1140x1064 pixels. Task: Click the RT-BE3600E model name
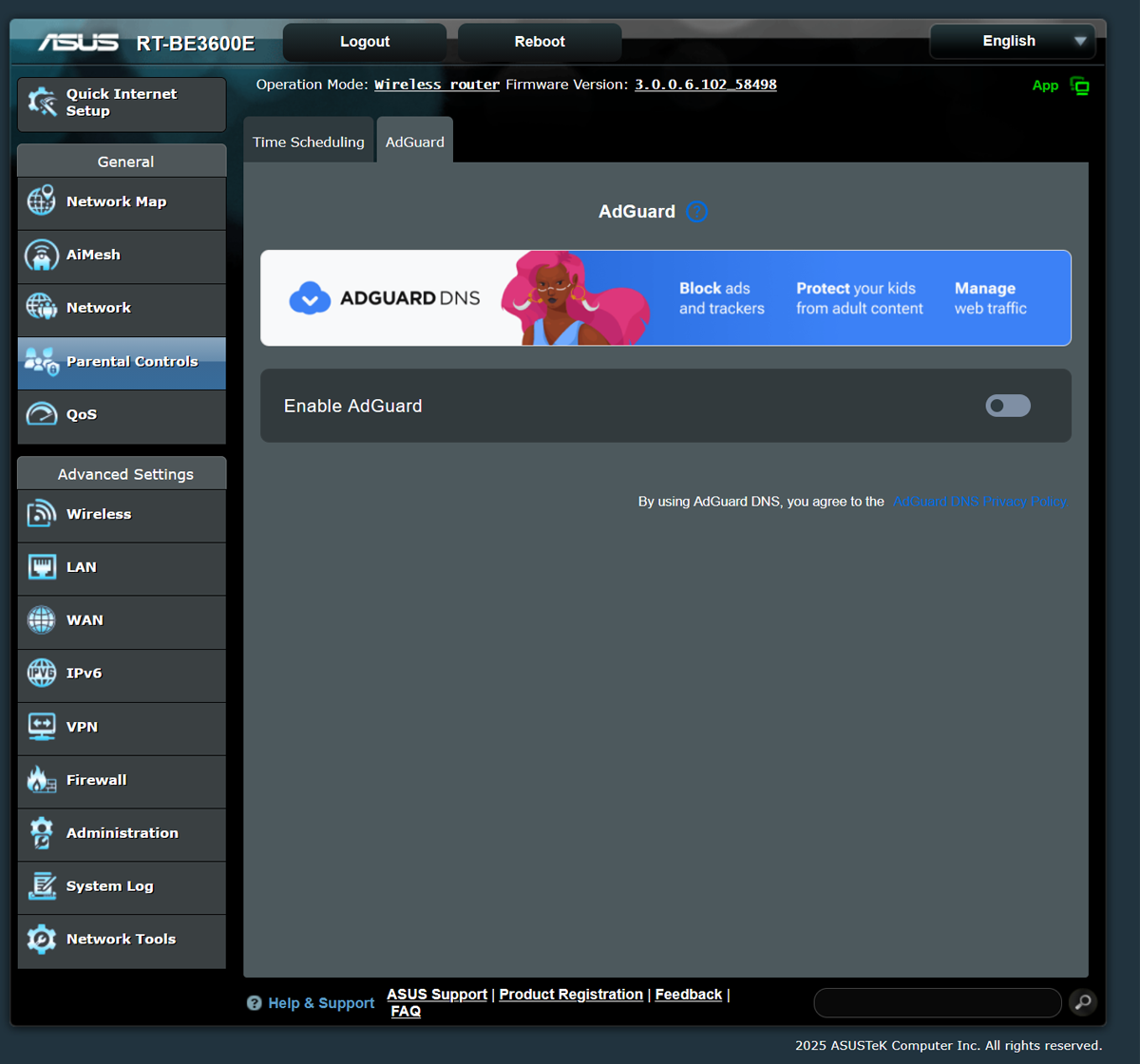coord(196,44)
